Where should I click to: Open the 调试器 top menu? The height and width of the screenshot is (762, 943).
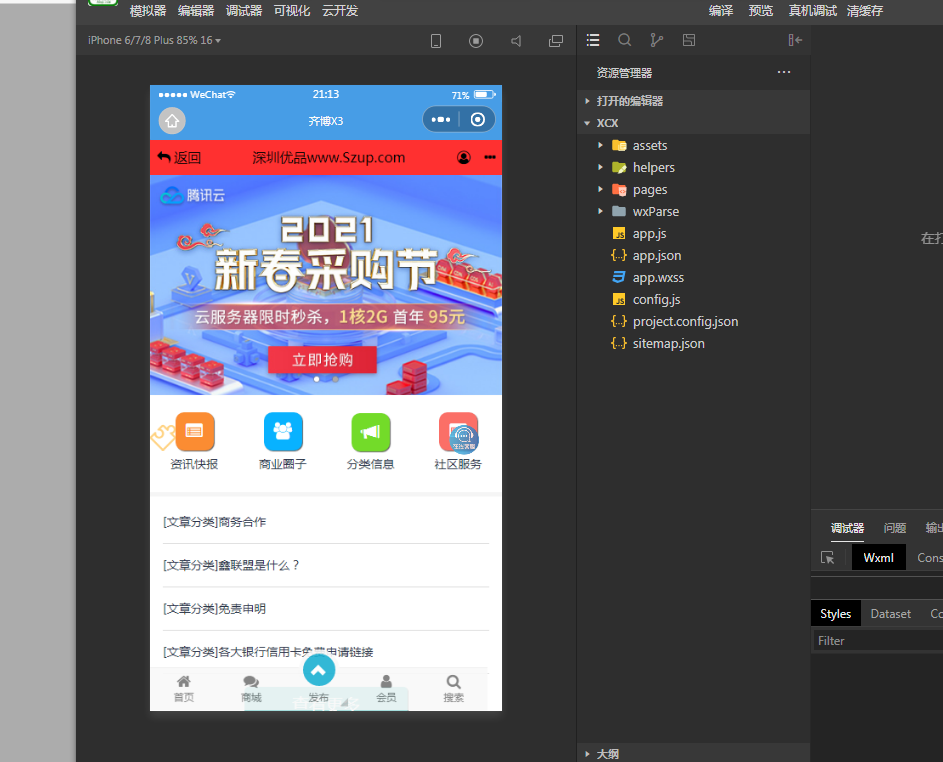(244, 11)
